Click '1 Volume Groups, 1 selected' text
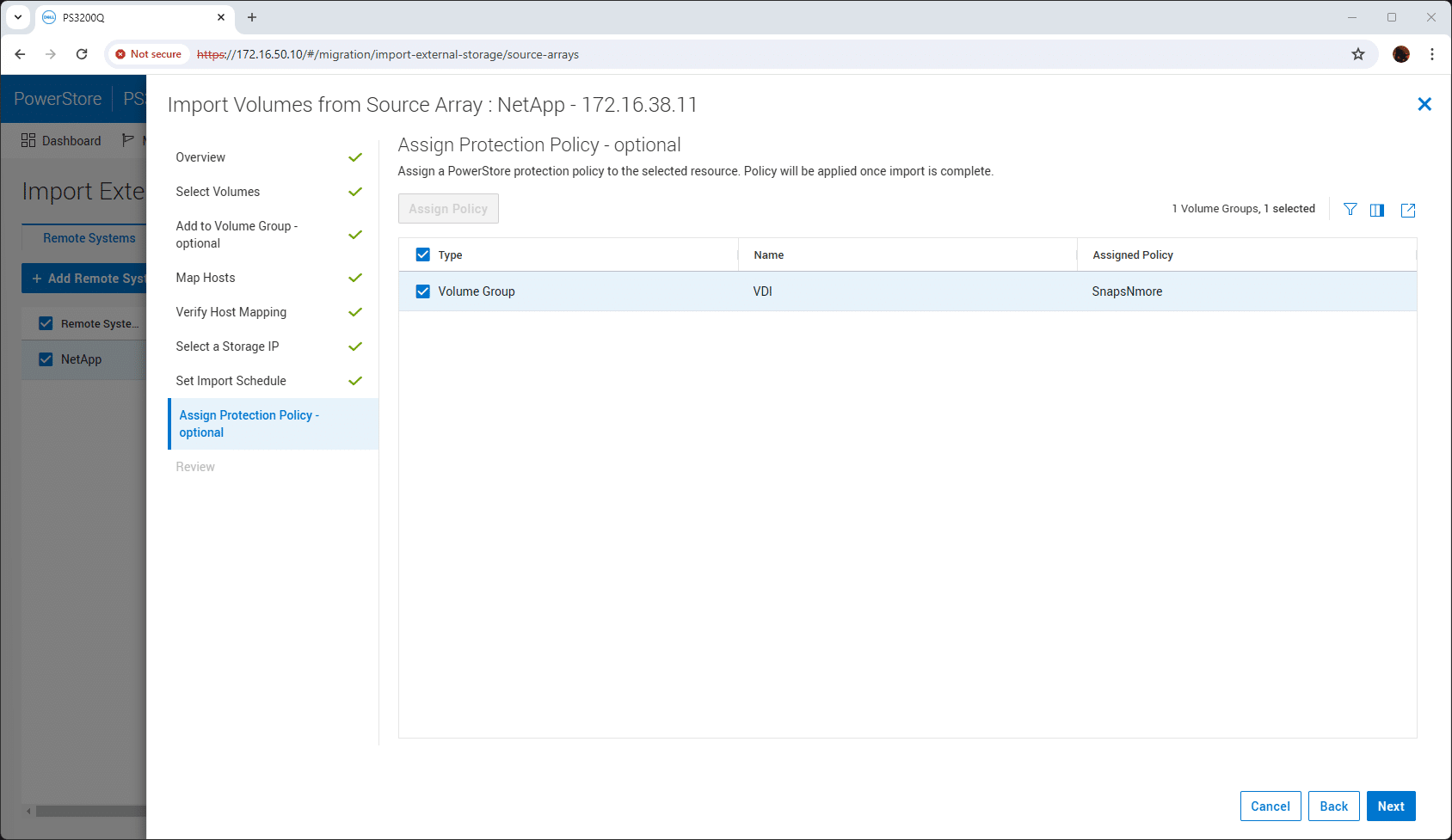 1243,209
